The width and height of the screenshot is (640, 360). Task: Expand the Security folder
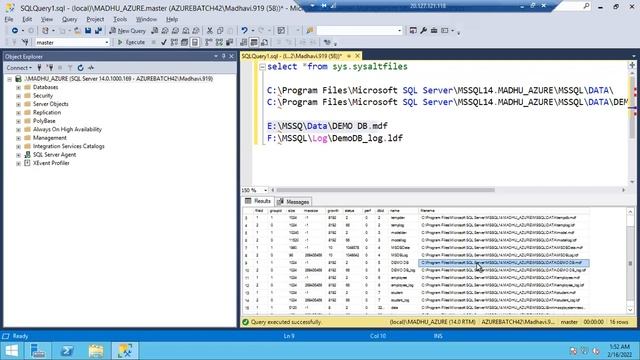point(18,96)
